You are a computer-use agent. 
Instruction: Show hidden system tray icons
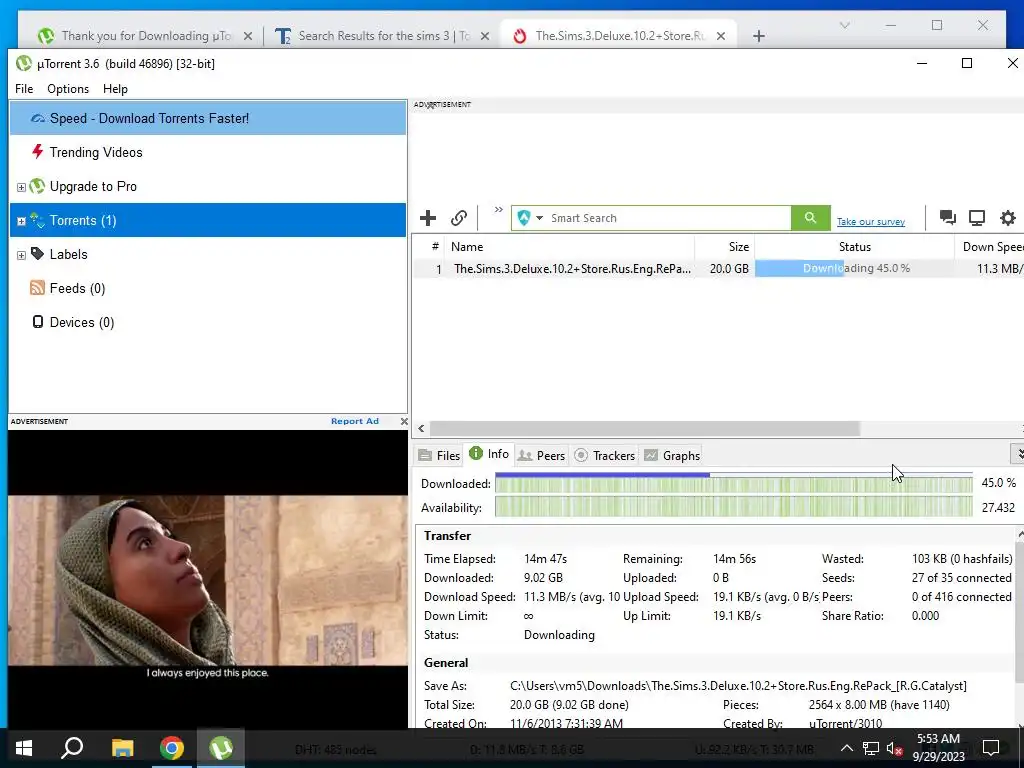click(846, 748)
